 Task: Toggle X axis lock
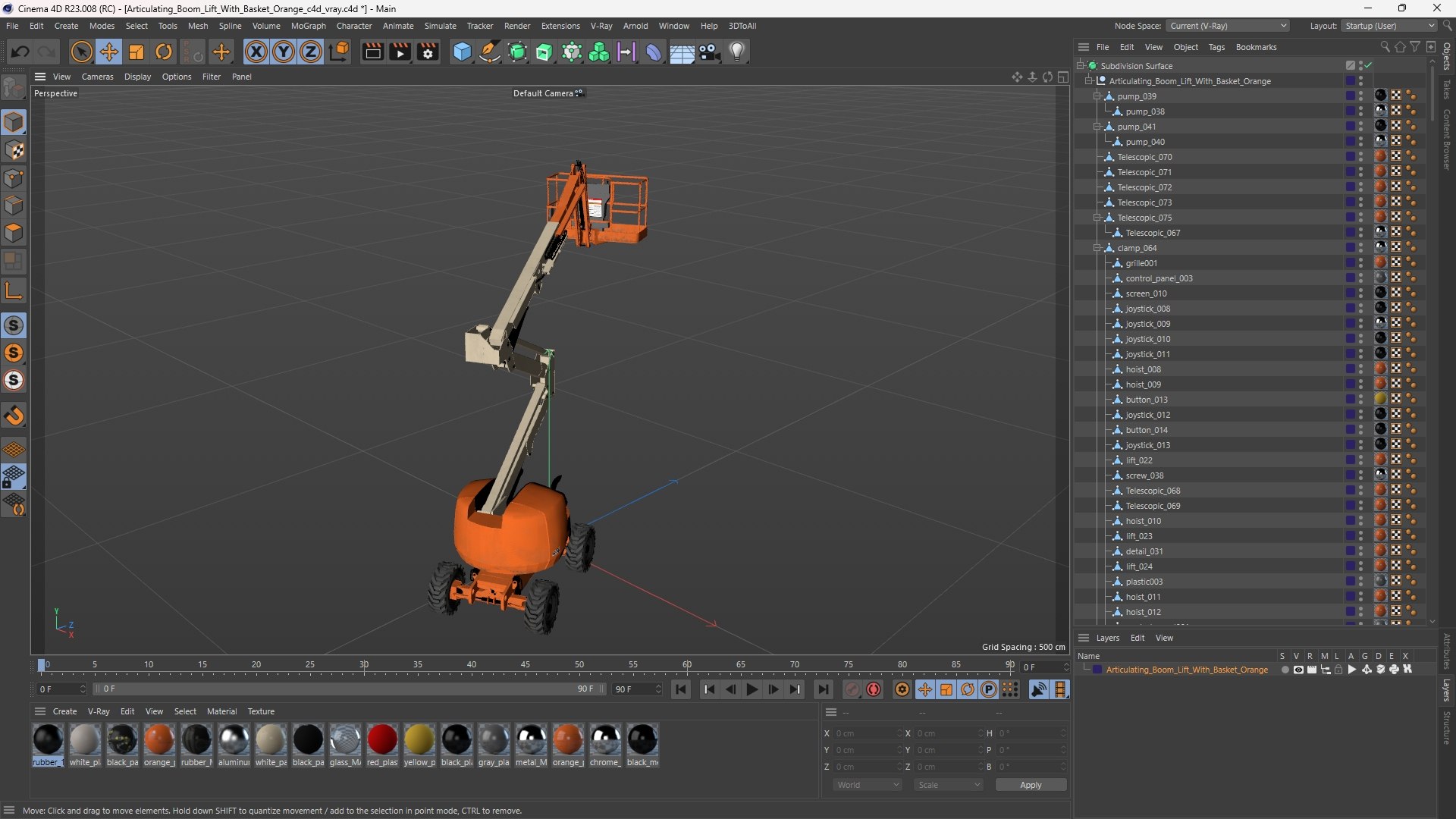[x=256, y=52]
